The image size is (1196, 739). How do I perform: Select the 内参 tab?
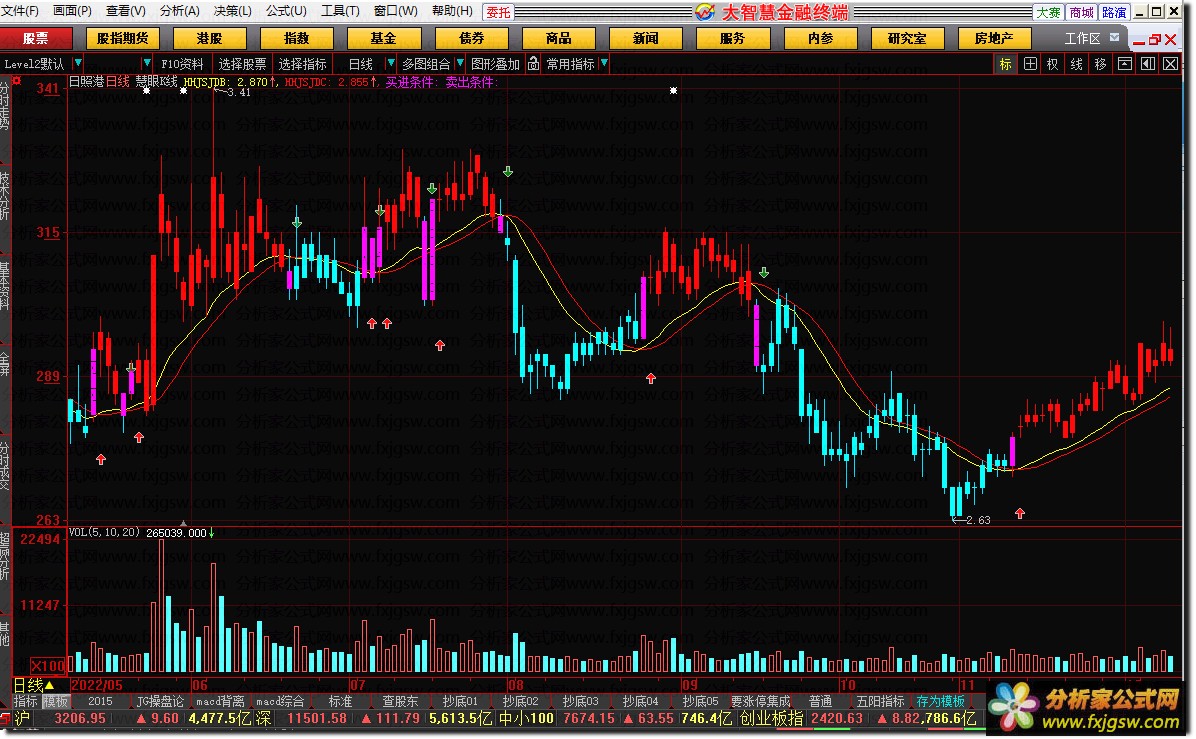pyautogui.click(x=821, y=38)
